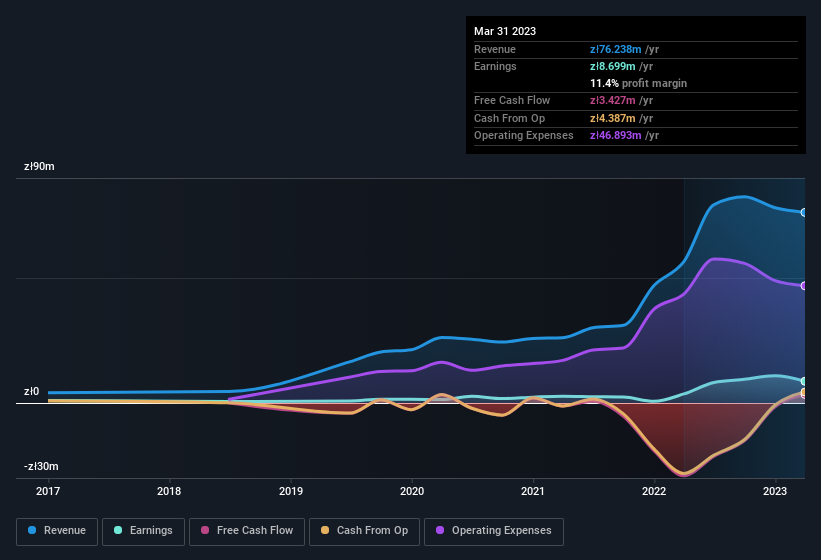Click the zł3.427m free cash flow value

pos(613,100)
